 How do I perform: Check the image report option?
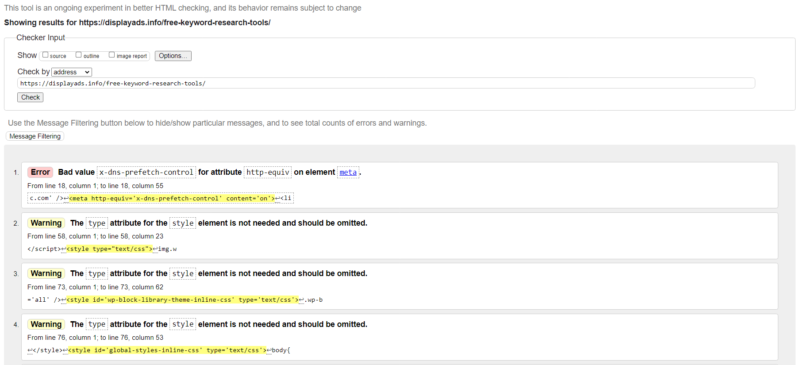pyautogui.click(x=112, y=55)
